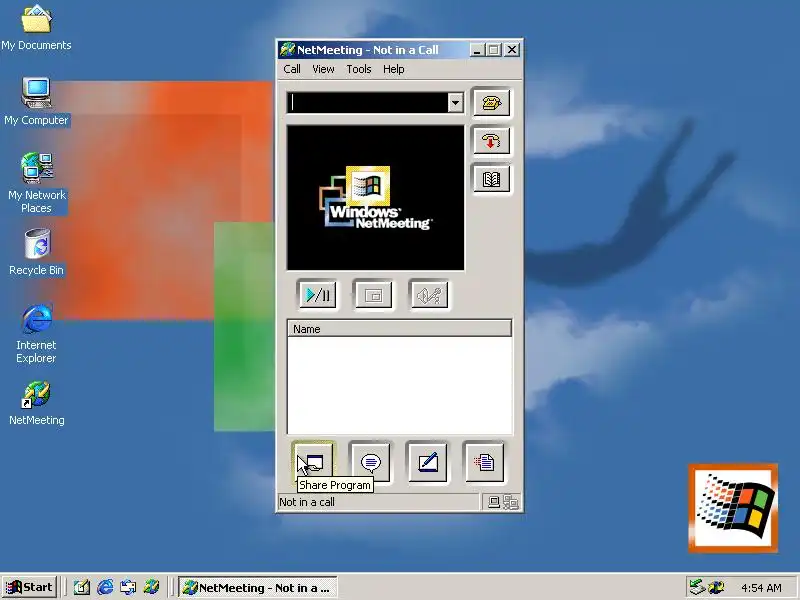Click the Start button
The image size is (800, 600).
29,587
